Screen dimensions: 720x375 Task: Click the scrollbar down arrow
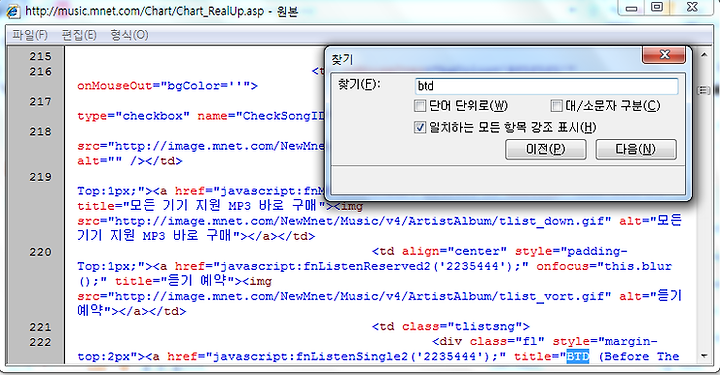pos(704,356)
